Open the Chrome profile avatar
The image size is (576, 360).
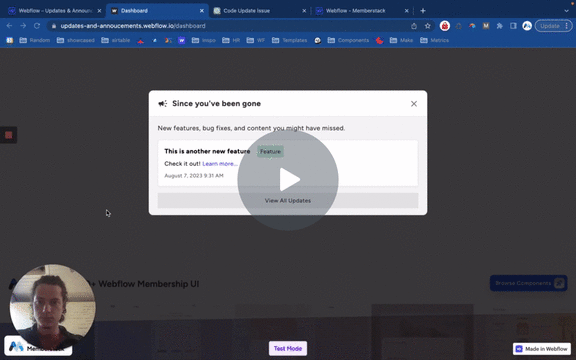(x=527, y=26)
